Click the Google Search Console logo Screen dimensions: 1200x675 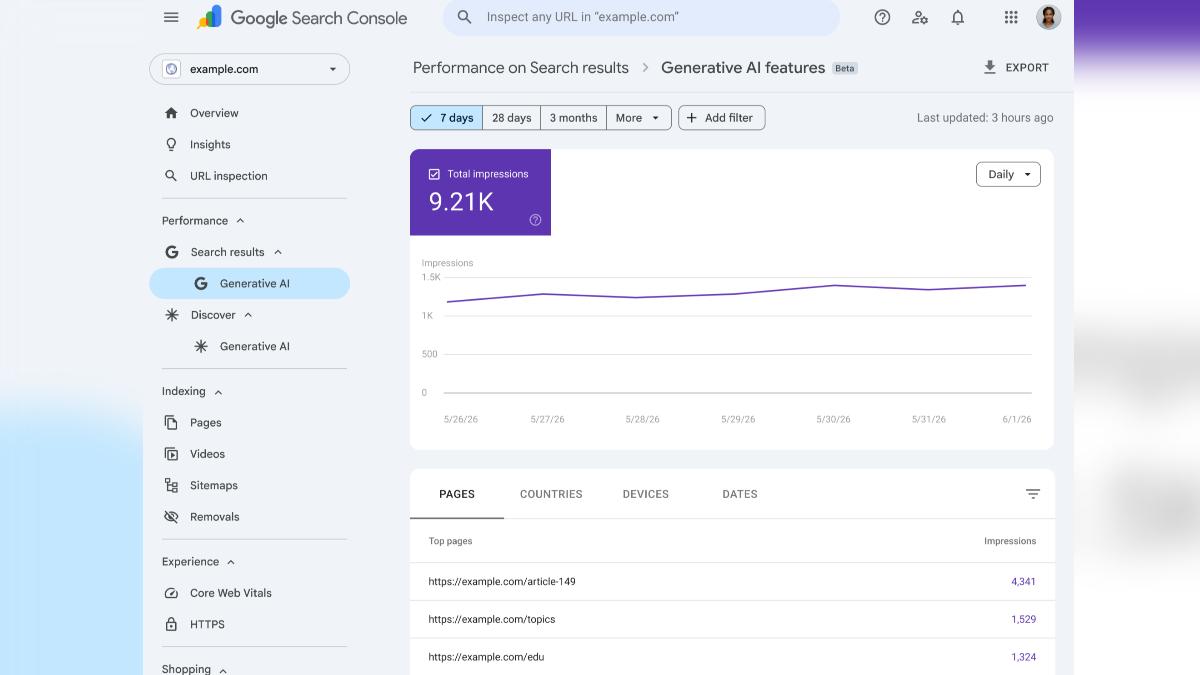coord(302,17)
